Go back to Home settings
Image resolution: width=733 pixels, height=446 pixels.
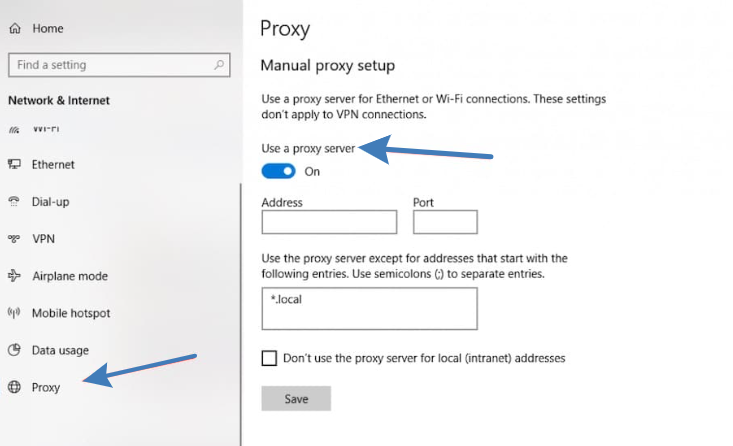(x=47, y=29)
